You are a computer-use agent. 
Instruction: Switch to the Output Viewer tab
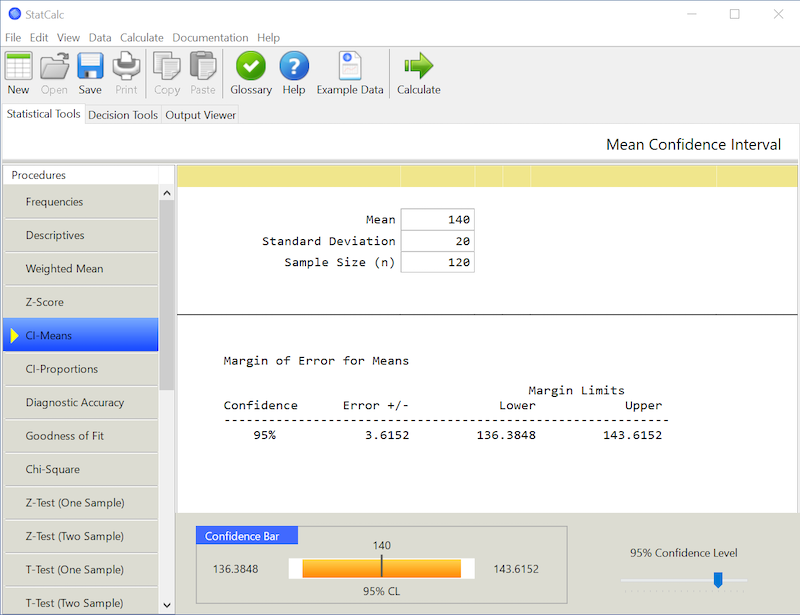[201, 115]
